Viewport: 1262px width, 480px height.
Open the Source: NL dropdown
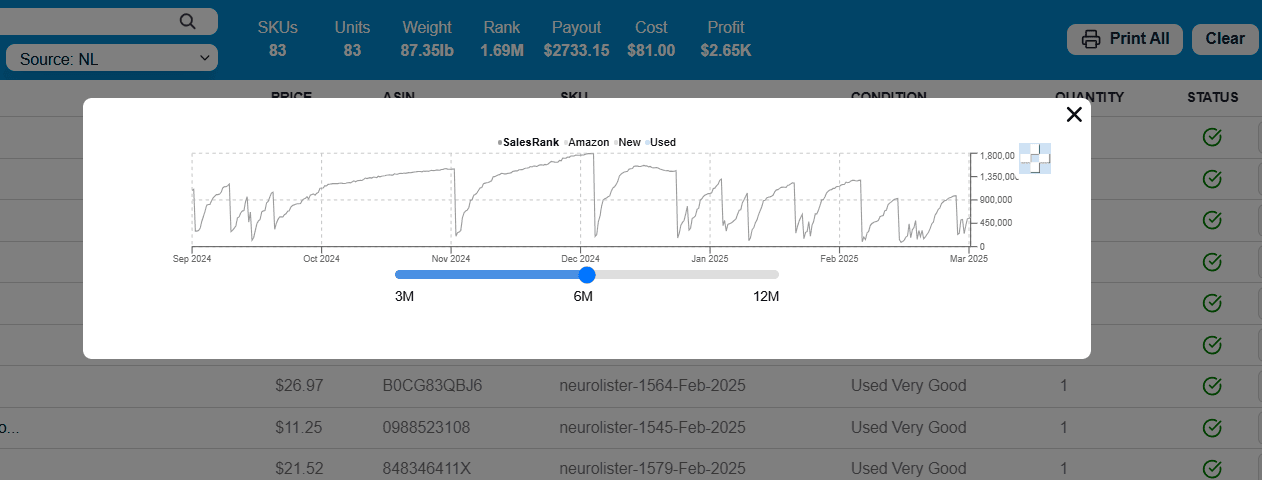point(112,59)
